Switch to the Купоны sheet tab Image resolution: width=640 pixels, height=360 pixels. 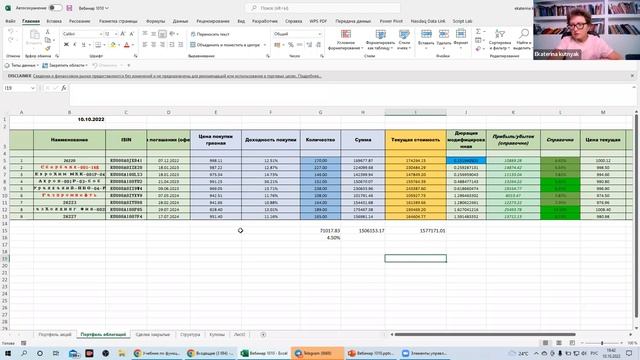[x=217, y=334]
